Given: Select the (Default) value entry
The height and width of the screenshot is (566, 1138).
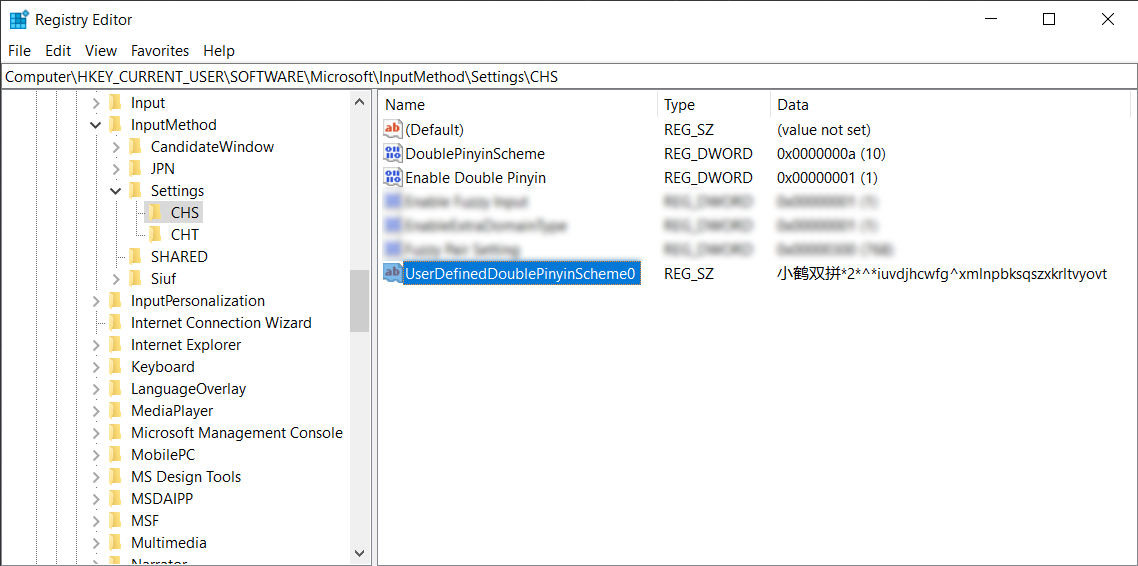Looking at the screenshot, I should [x=434, y=130].
